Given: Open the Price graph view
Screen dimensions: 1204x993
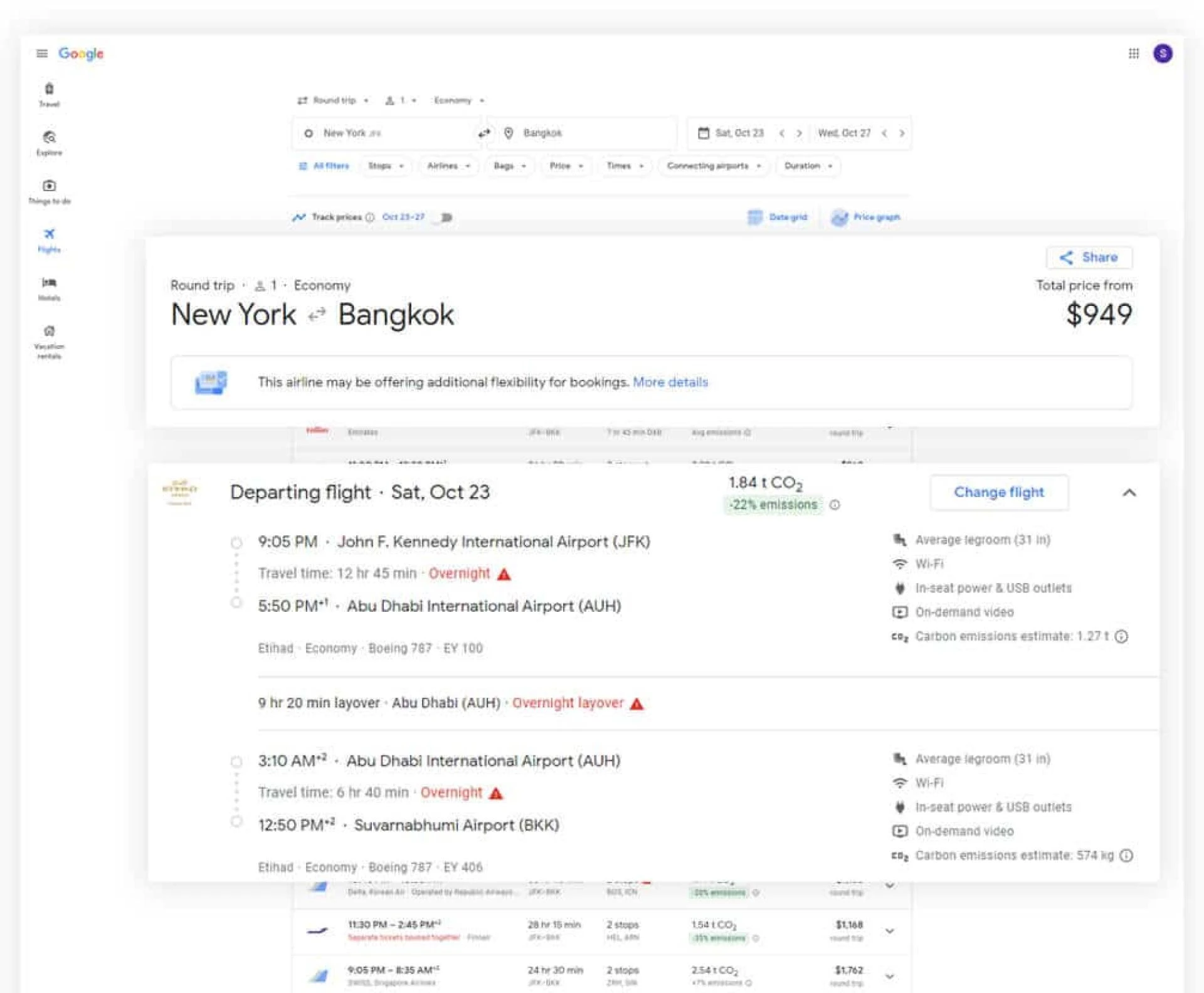Looking at the screenshot, I should [x=866, y=218].
